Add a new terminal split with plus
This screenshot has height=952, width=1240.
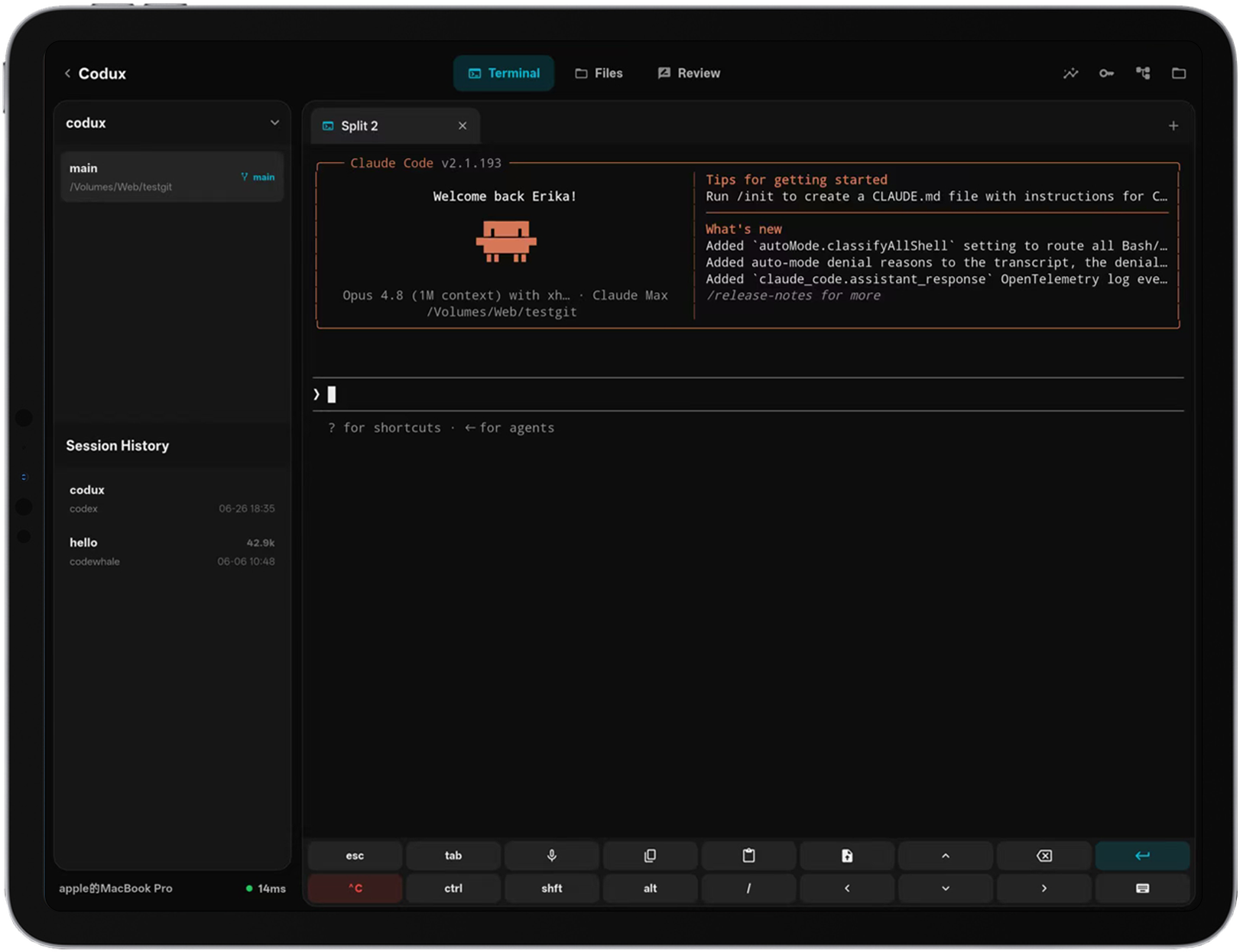[1173, 126]
